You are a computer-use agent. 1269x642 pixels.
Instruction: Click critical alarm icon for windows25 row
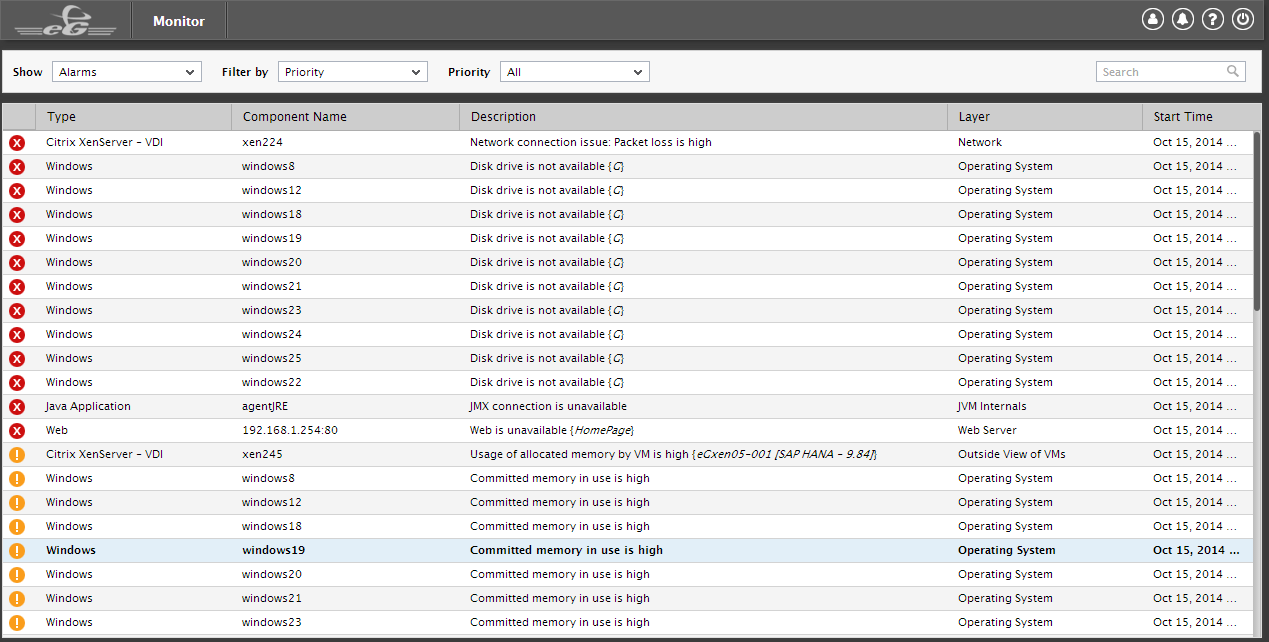[17, 358]
